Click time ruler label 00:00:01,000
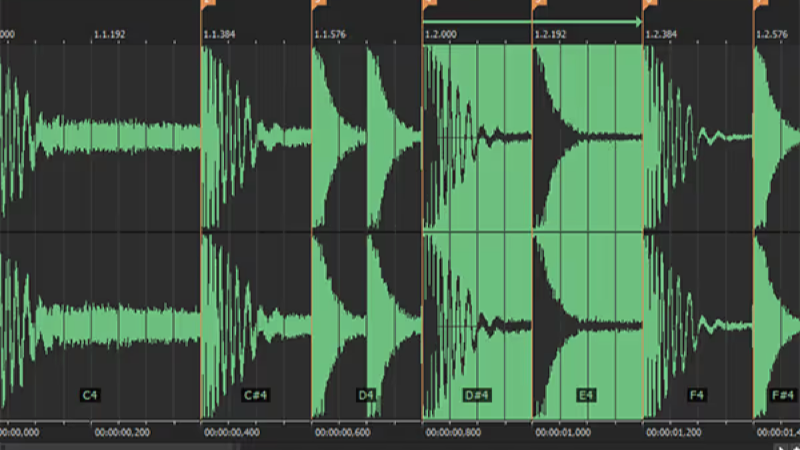This screenshot has height=450, width=800. click(x=563, y=432)
